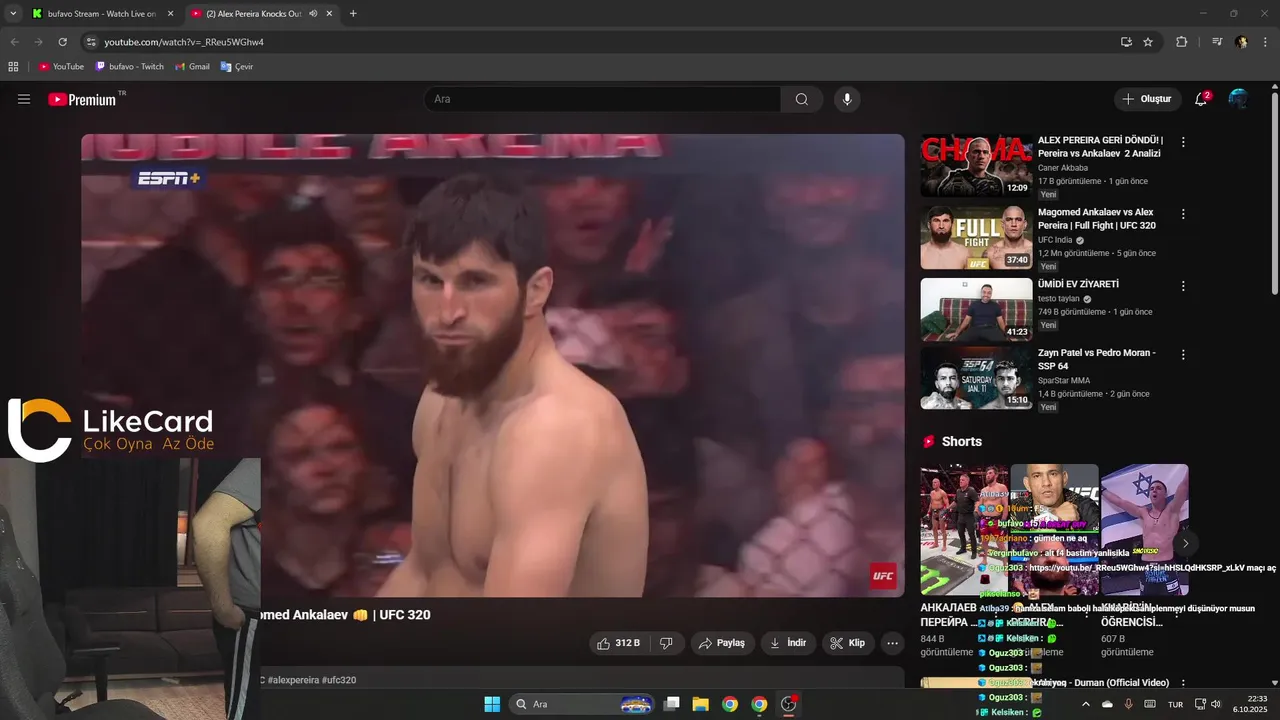Bookmark this page with star icon
Viewport: 1280px width, 720px height.
click(x=1148, y=42)
